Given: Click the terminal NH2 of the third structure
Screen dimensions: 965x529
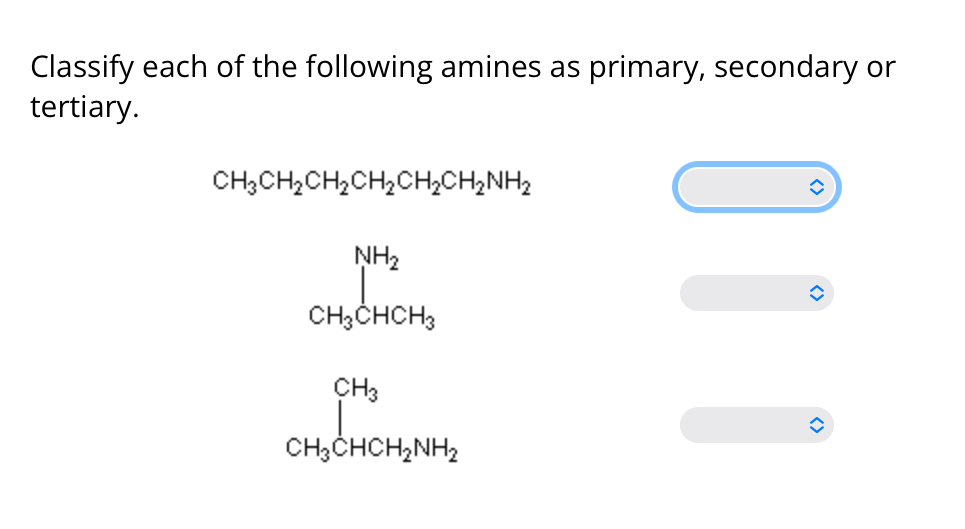Looking at the screenshot, I should pos(436,448).
